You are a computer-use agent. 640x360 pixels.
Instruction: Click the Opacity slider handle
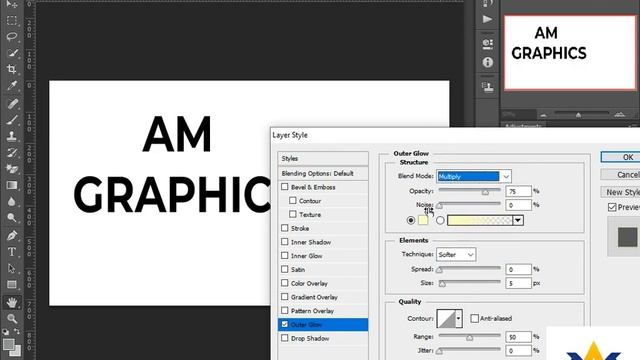[485, 192]
